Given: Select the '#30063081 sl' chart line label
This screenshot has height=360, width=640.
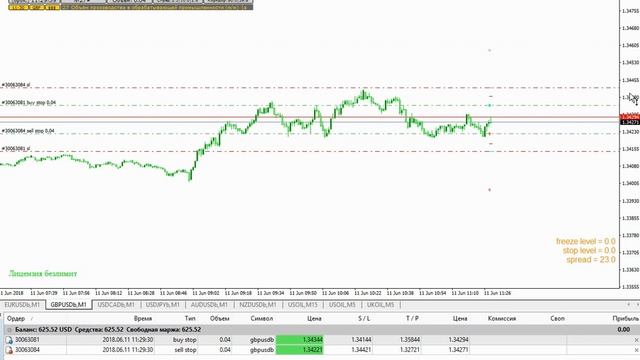Looking at the screenshot, I should click(x=16, y=149).
